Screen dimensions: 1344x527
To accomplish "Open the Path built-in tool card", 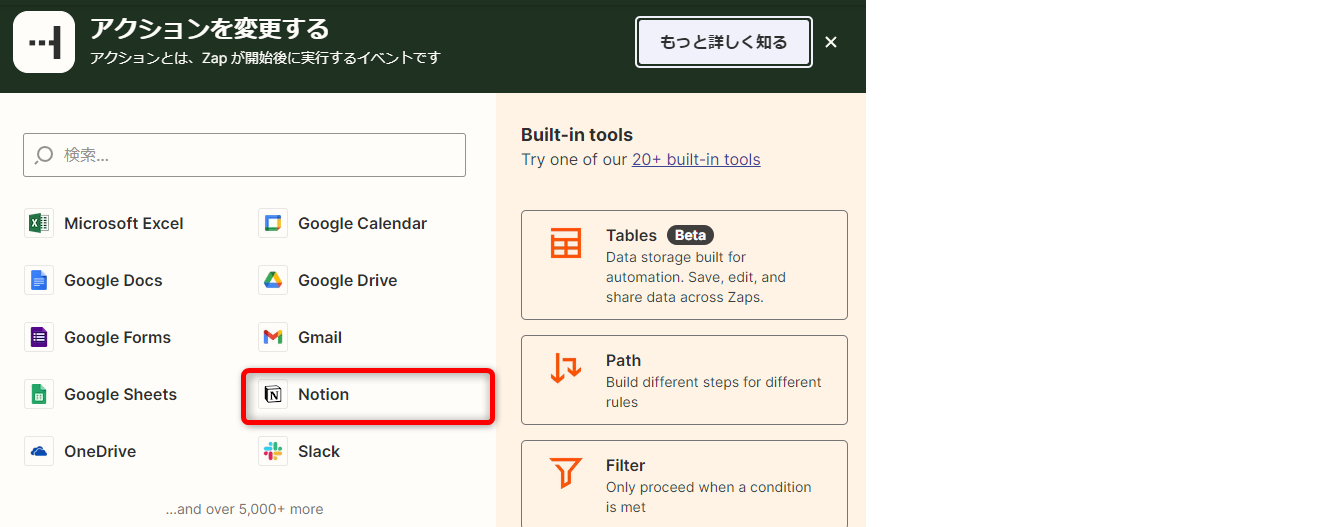I will (684, 380).
